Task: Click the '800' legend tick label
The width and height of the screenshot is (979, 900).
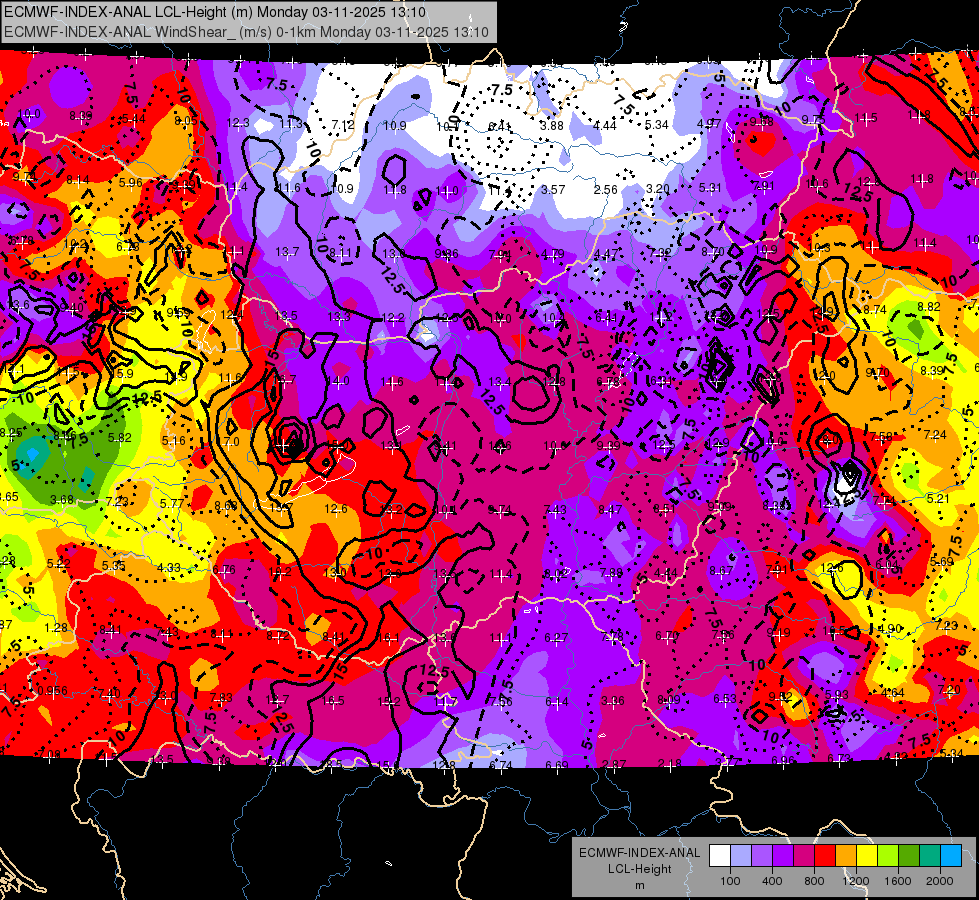Action: (x=814, y=881)
